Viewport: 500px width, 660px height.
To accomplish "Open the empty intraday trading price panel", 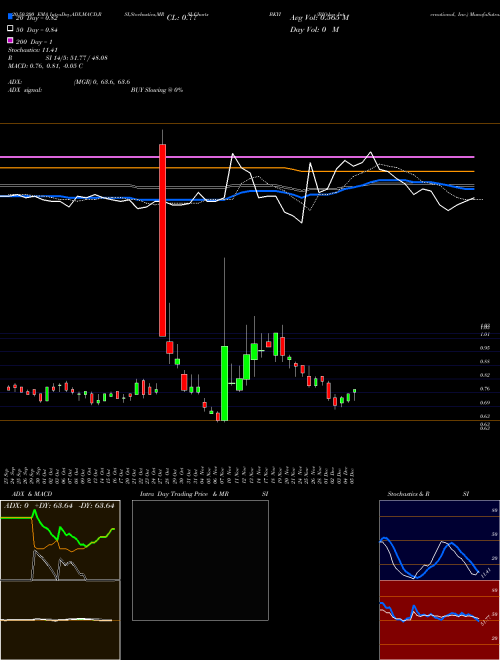I will pos(200,560).
